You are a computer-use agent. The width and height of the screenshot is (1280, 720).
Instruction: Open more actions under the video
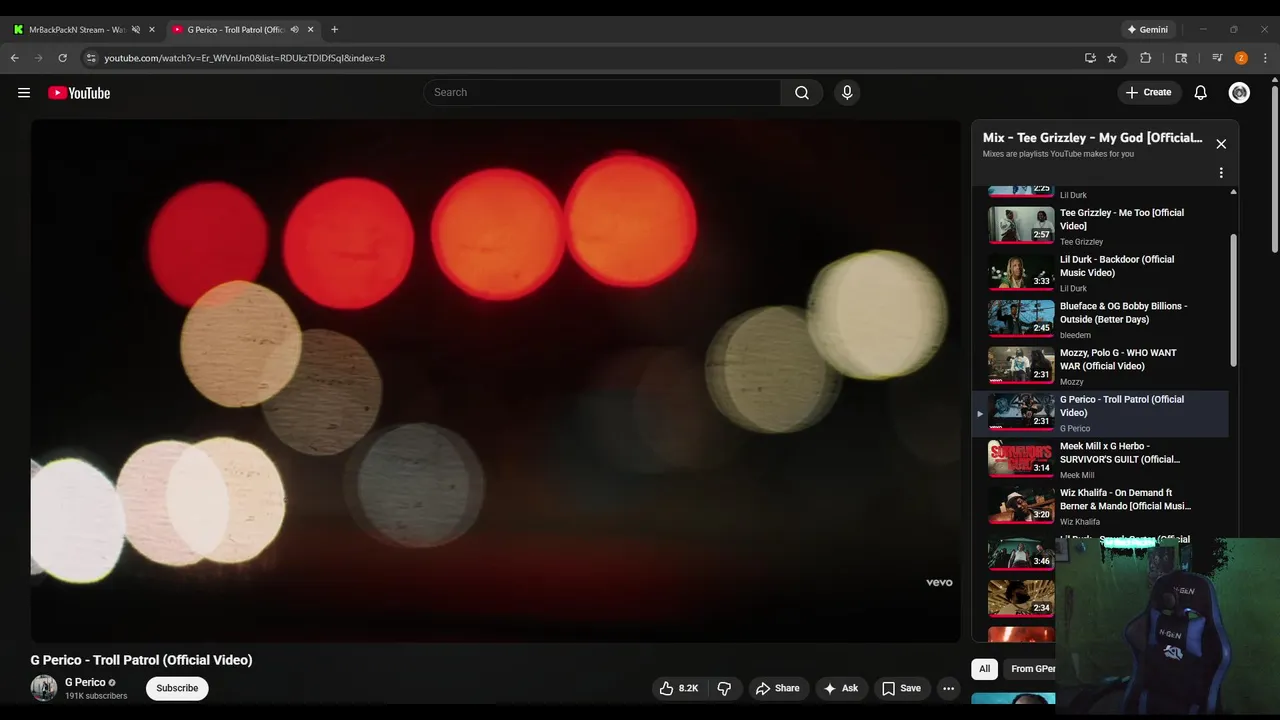click(x=949, y=688)
